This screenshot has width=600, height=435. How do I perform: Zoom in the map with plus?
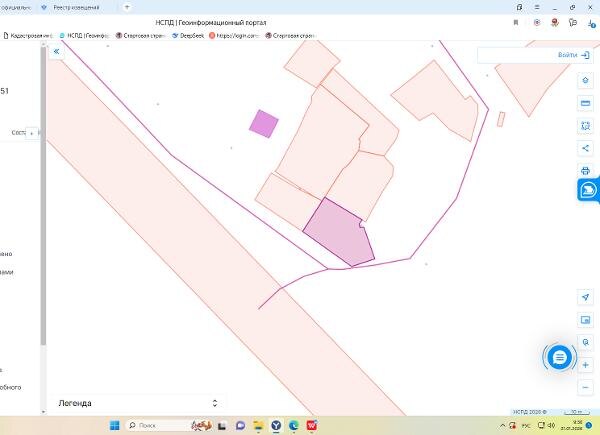point(585,365)
